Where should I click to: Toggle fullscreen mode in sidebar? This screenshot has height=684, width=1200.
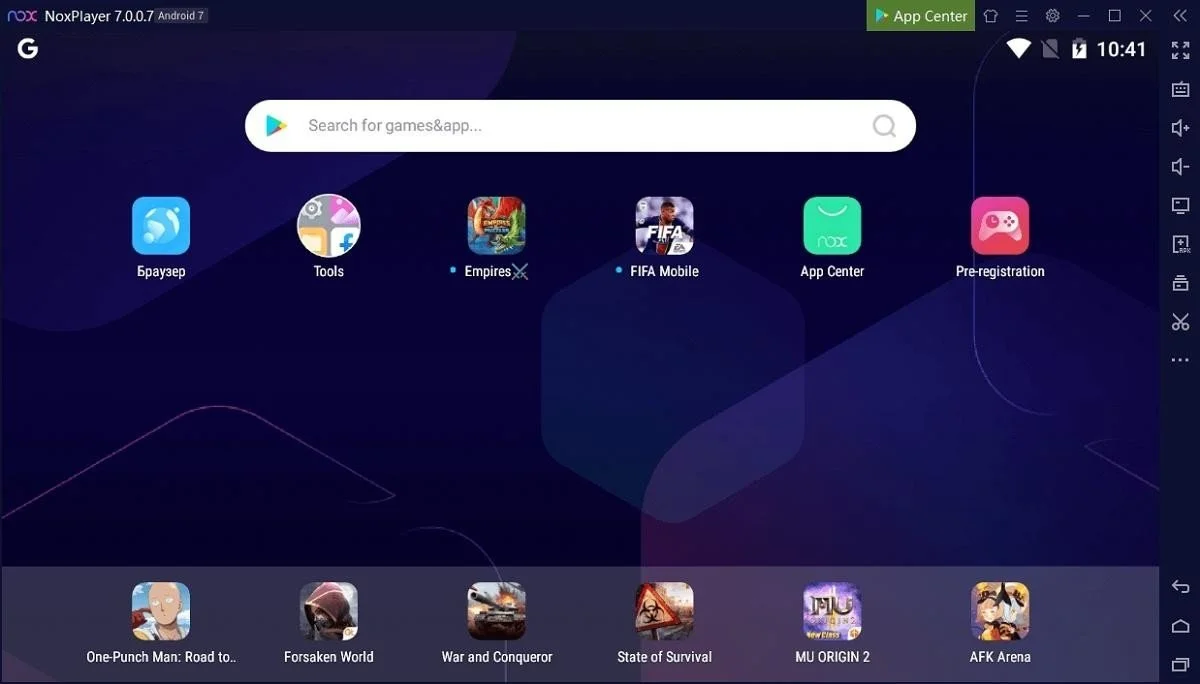click(1180, 50)
